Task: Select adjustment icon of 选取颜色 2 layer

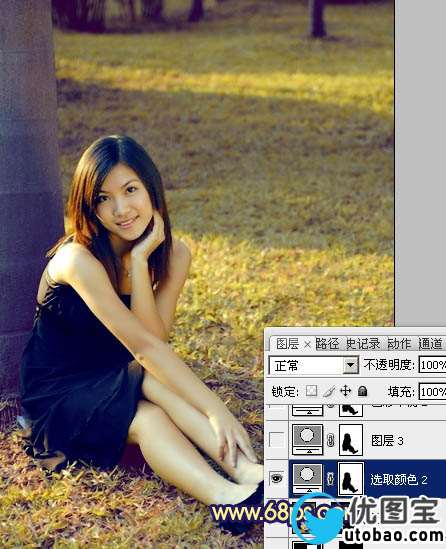Action: pyautogui.click(x=307, y=479)
